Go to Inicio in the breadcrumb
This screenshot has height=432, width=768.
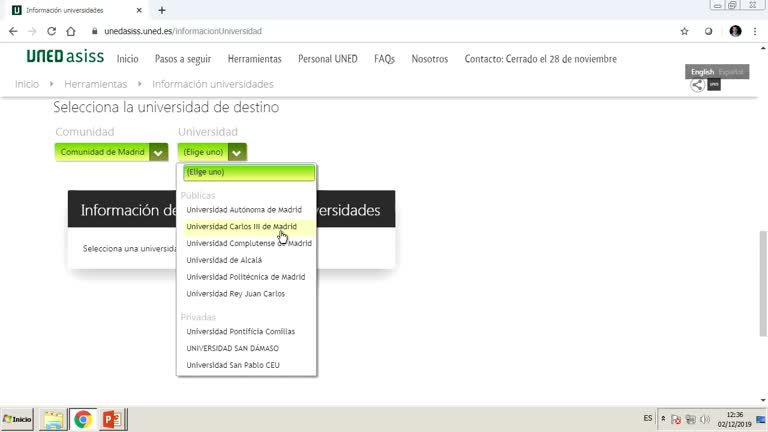tap(27, 84)
